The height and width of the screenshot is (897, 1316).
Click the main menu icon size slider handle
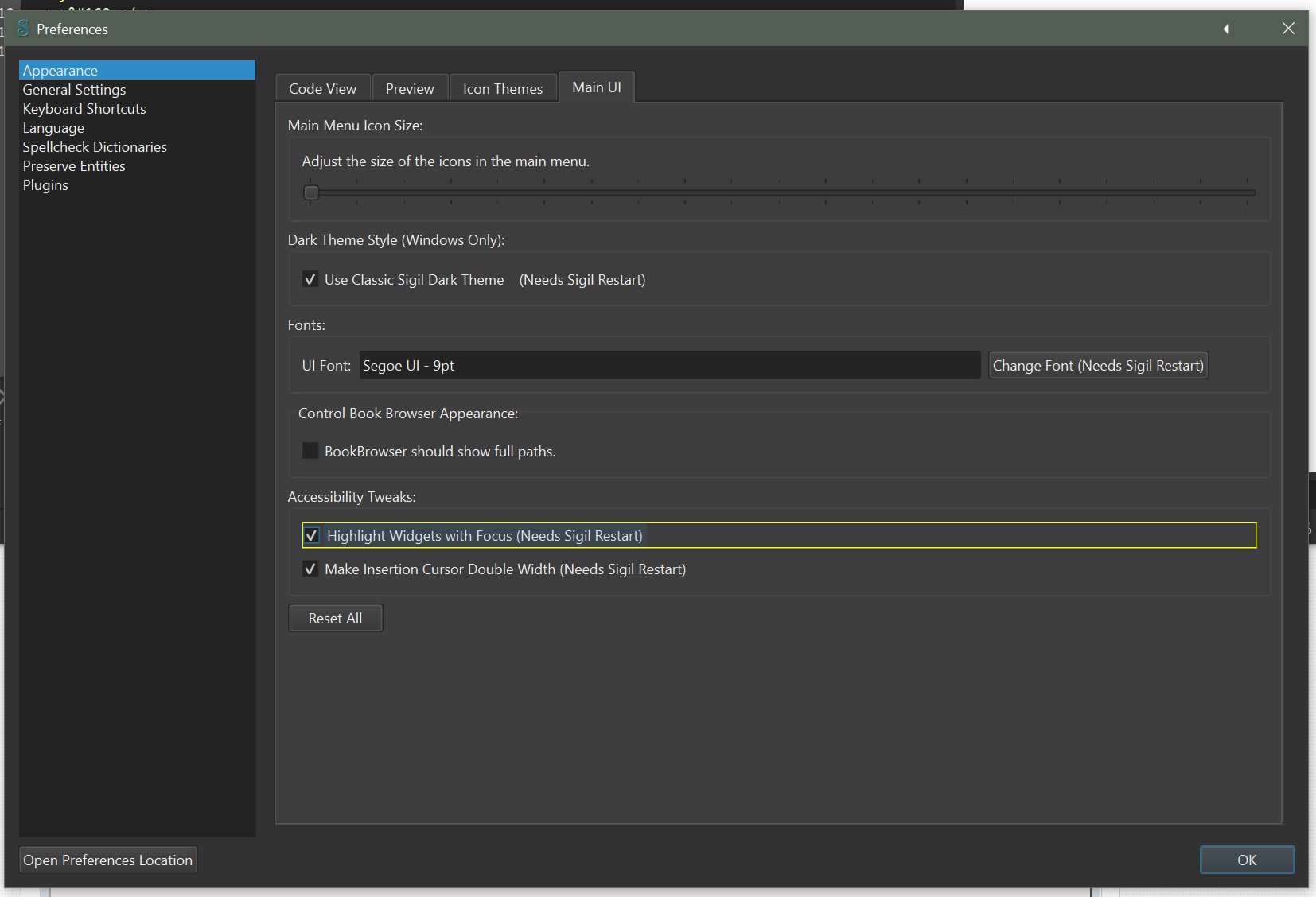(311, 192)
